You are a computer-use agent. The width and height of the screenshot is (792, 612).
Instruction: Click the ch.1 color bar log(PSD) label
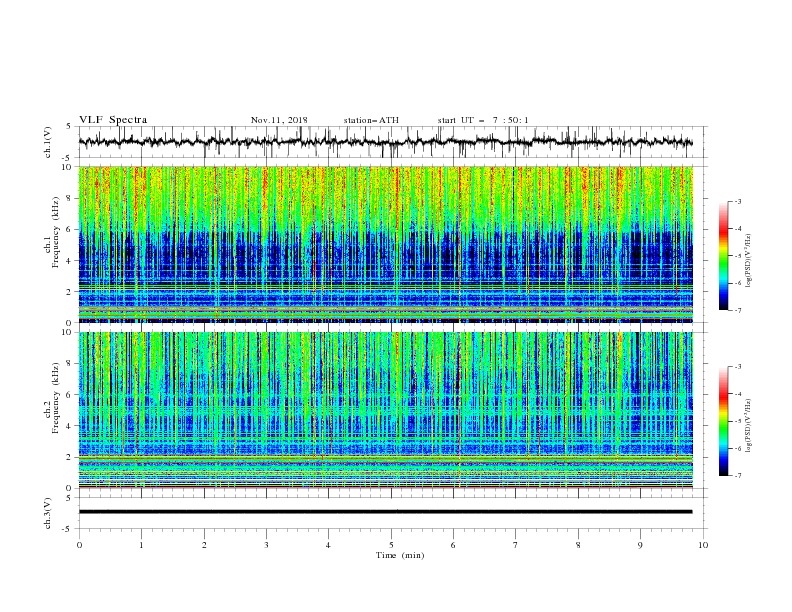[x=748, y=261]
